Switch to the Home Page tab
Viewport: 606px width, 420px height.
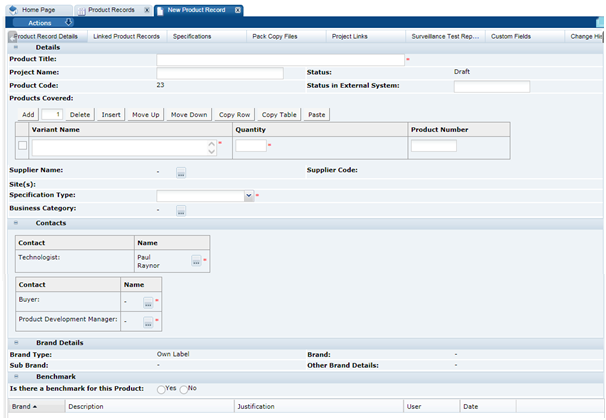pos(39,10)
